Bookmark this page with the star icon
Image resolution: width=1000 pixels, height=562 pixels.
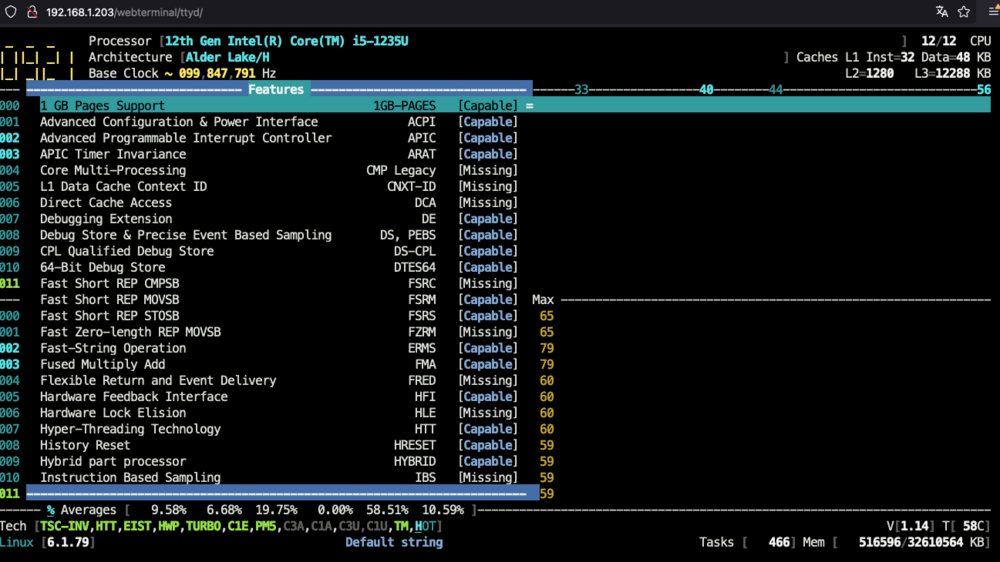(x=964, y=12)
